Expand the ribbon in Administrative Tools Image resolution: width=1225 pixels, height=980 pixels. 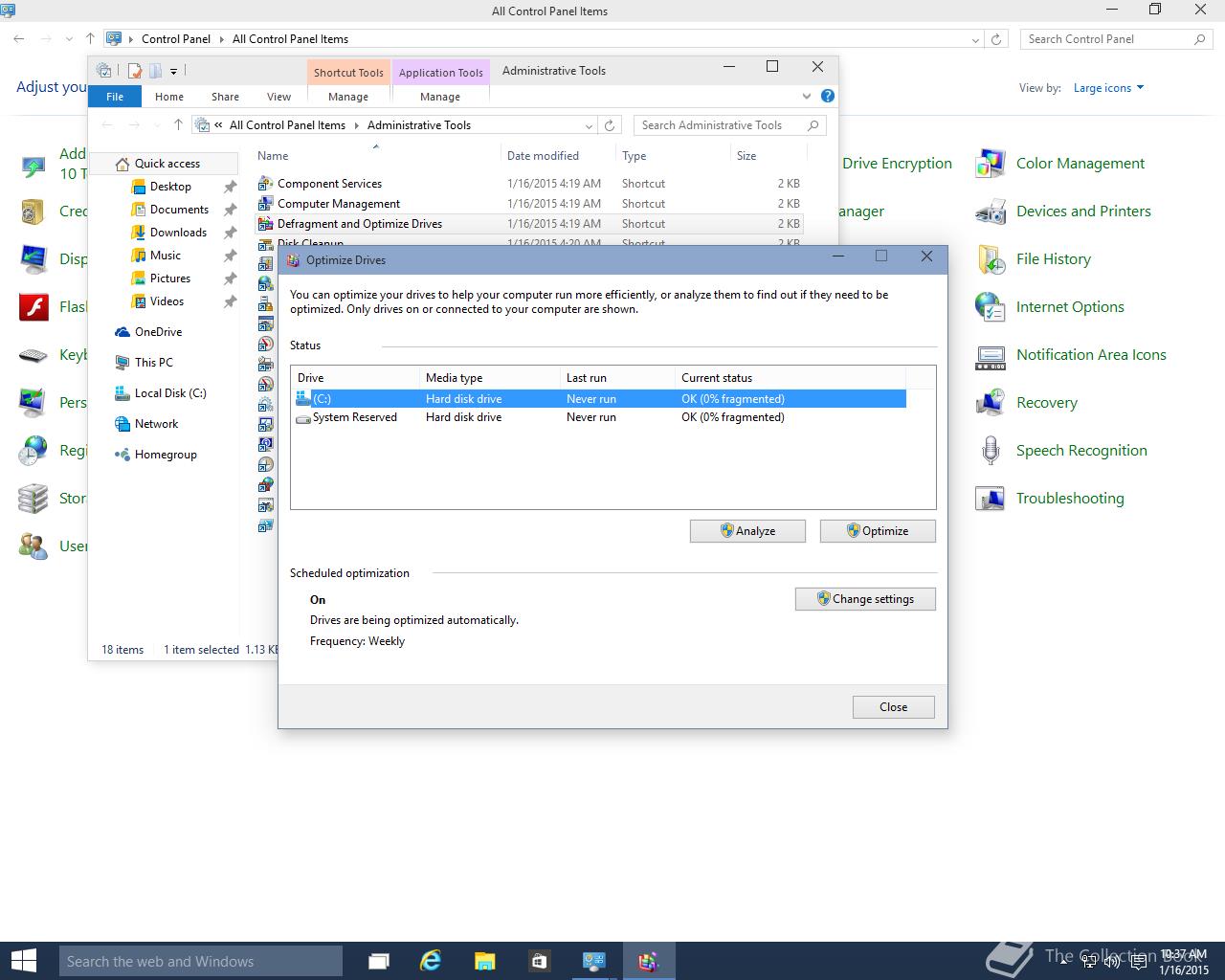pyautogui.click(x=807, y=96)
